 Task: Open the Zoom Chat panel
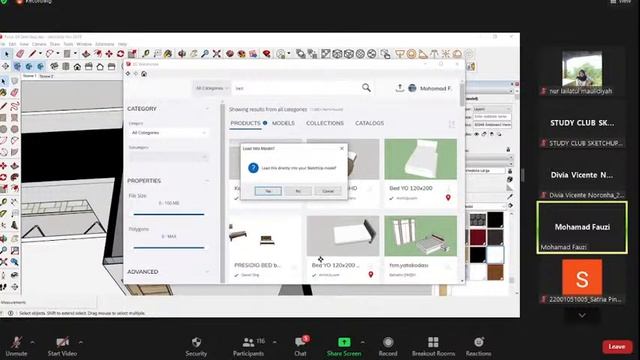click(x=300, y=346)
